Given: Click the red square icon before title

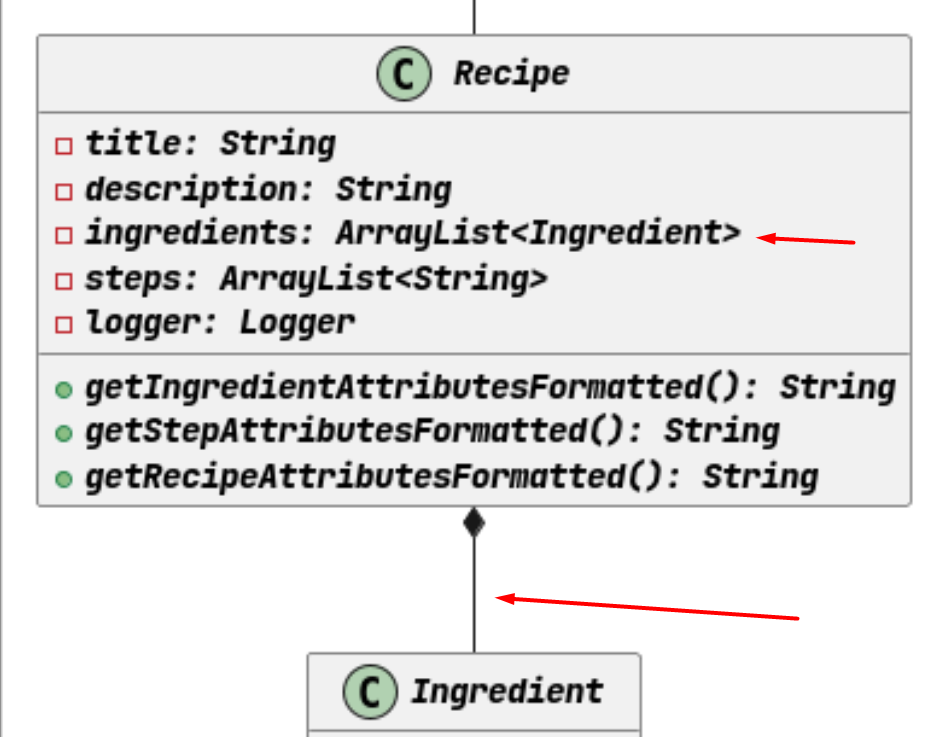Looking at the screenshot, I should tap(64, 146).
